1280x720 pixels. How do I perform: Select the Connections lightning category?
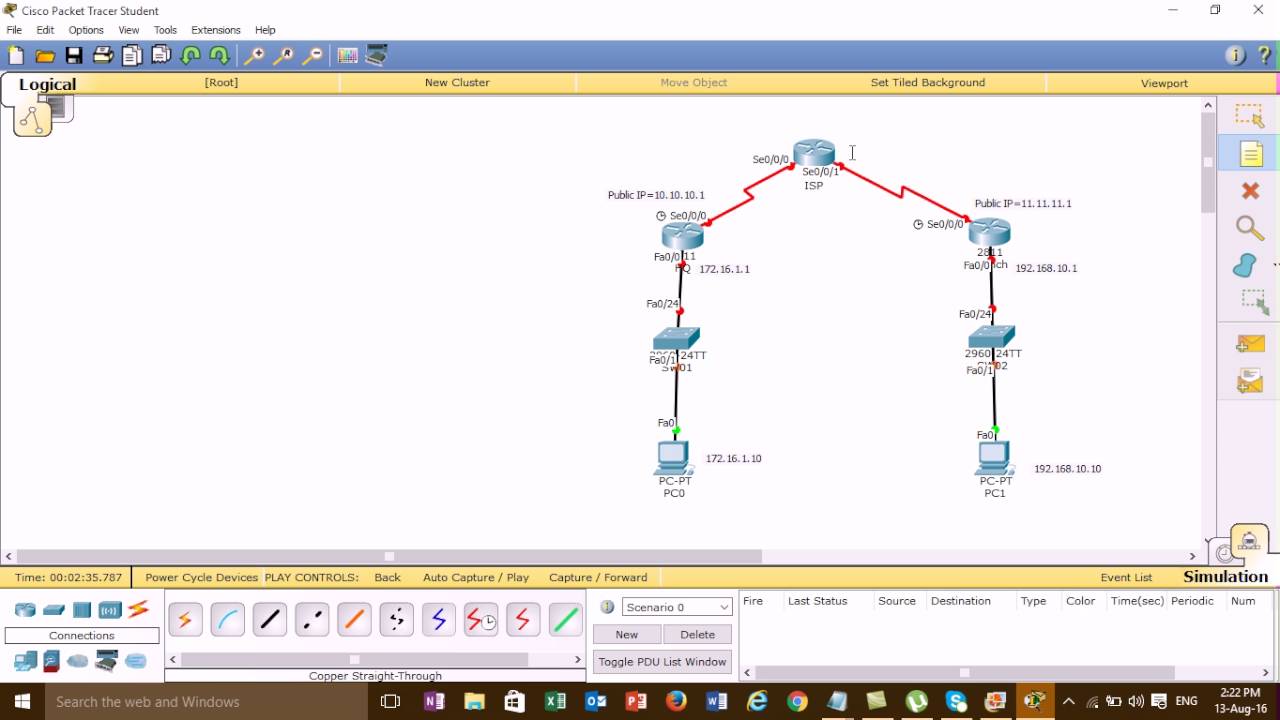point(138,609)
